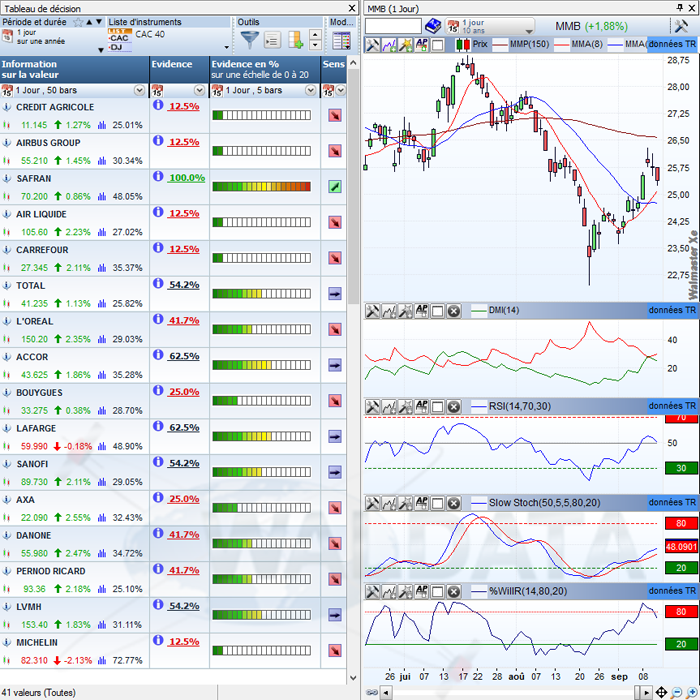Click magic wand icon in the Prix panel toolbar

pyautogui.click(x=405, y=45)
